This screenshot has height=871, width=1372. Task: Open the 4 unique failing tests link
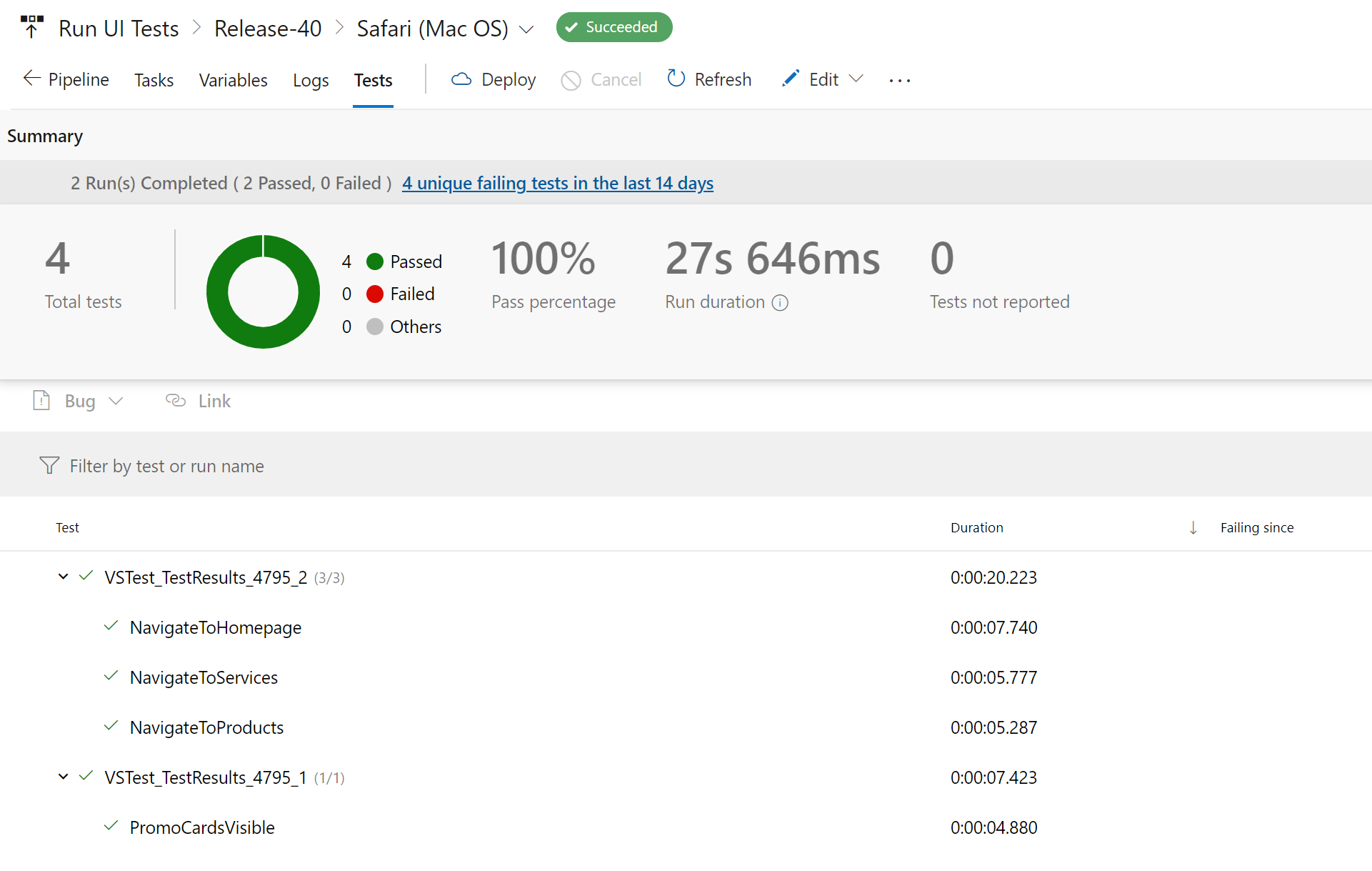point(557,183)
